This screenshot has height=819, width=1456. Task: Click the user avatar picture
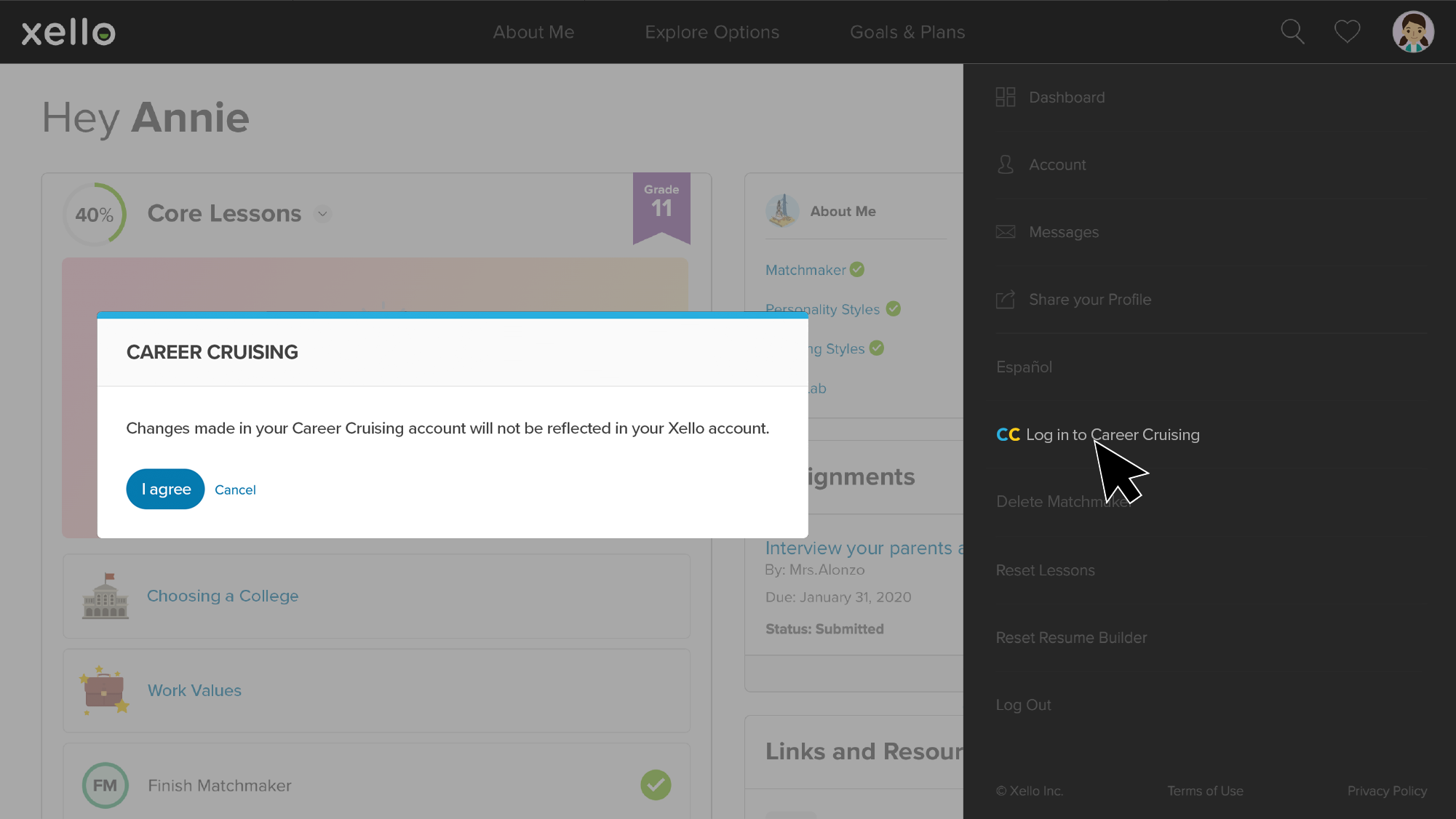coord(1413,32)
